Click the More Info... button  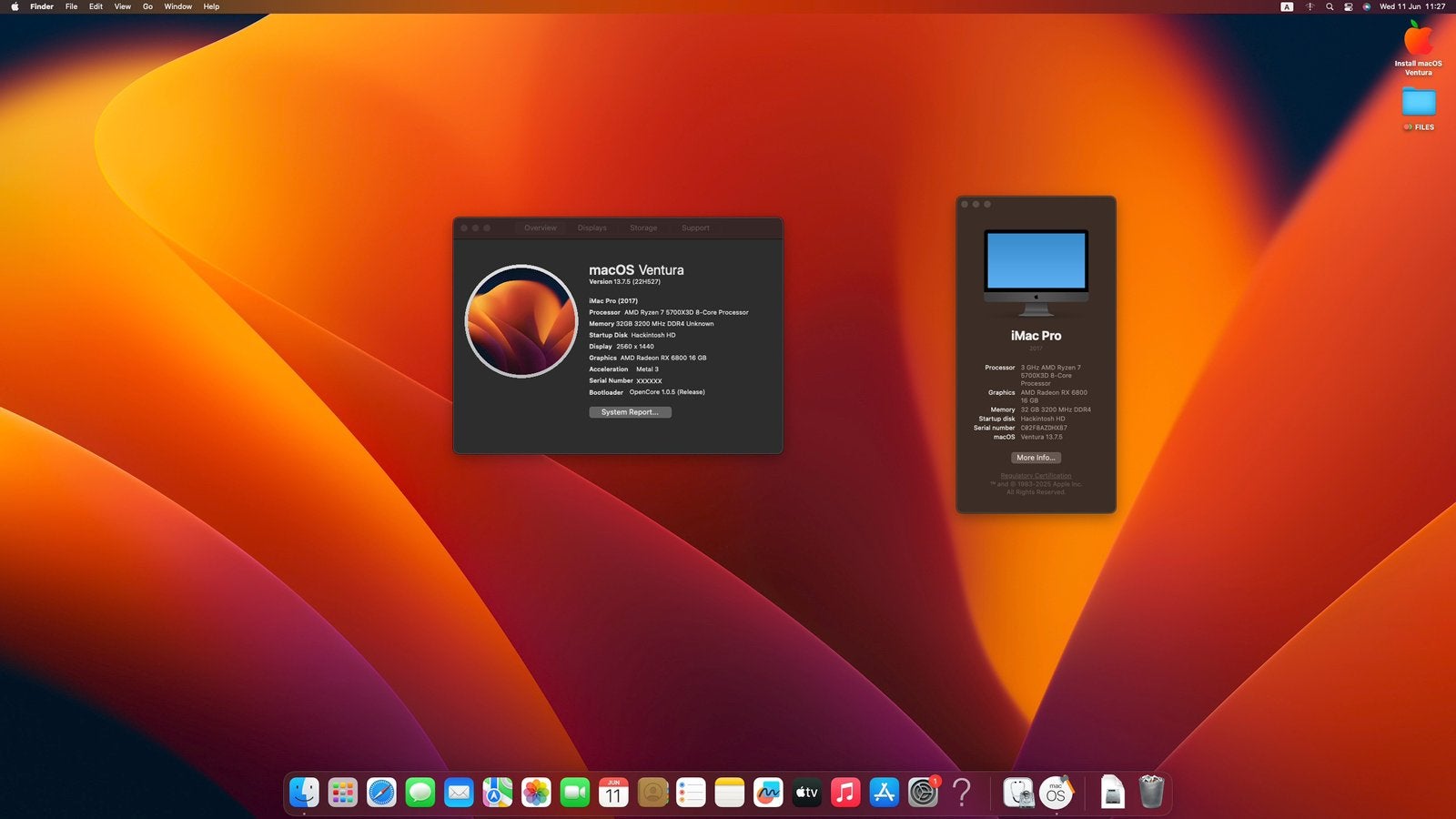pos(1036,458)
